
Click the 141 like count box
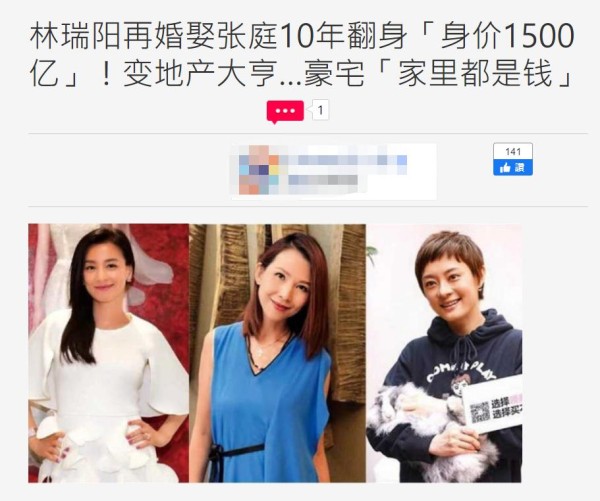512,151
